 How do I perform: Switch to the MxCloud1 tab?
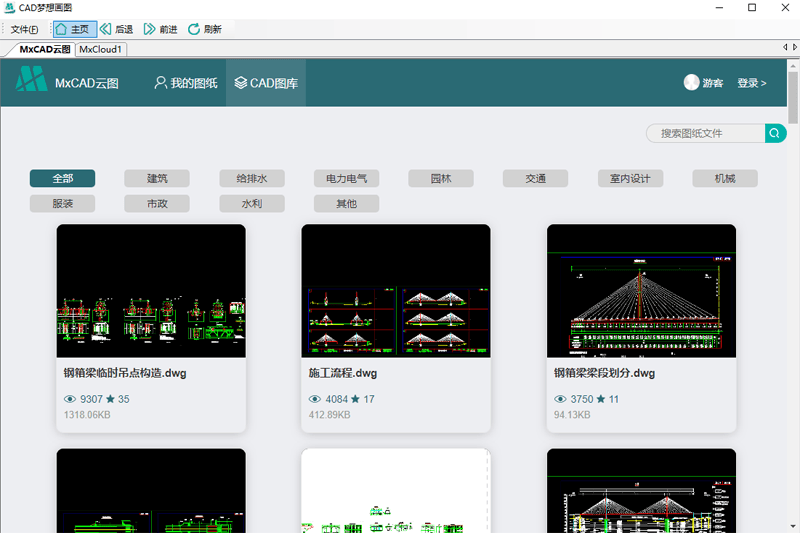click(x=101, y=49)
